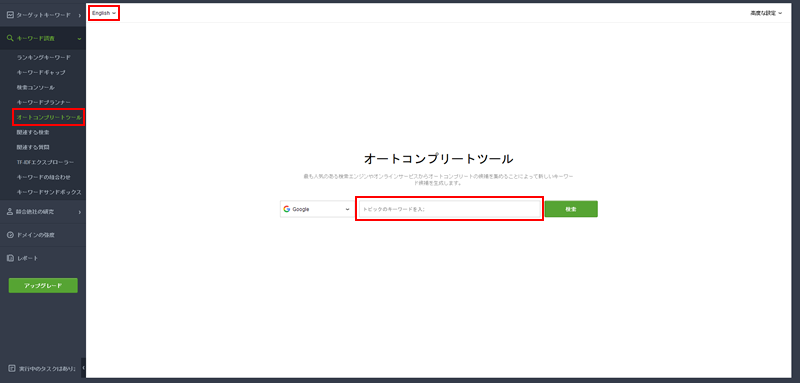Collapse the キーワード調査 section chevron

pos(80,39)
